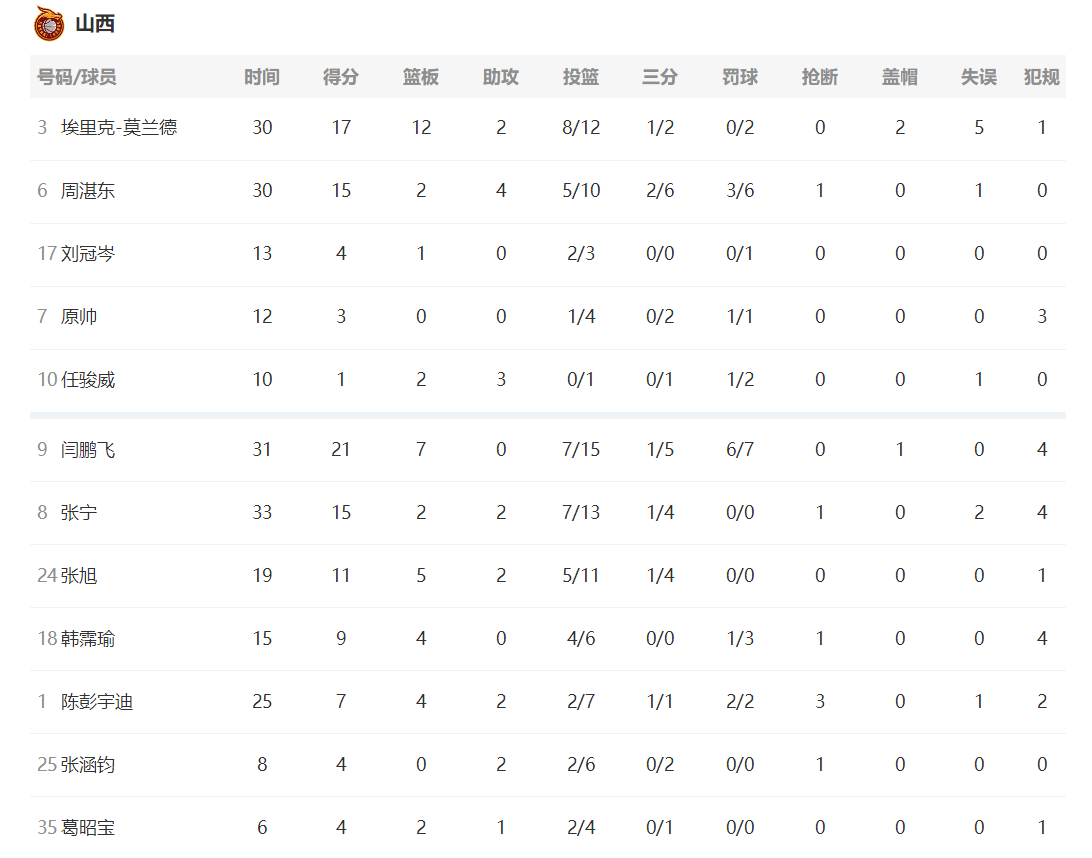Viewport: 1092px width, 858px height.
Task: Select the 闫鹏飞 player row name
Action: (88, 449)
